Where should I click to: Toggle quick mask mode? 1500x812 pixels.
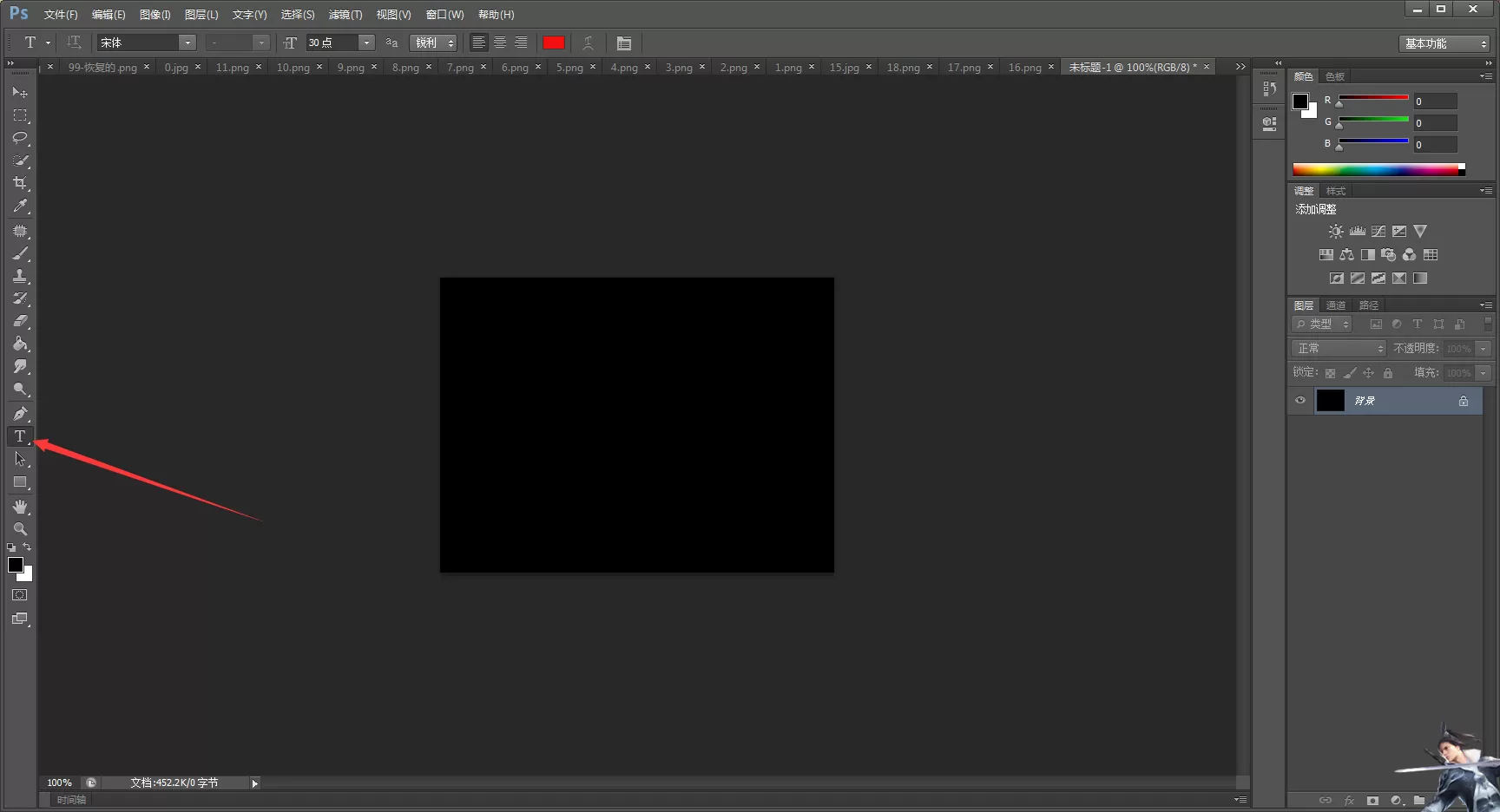click(x=20, y=595)
